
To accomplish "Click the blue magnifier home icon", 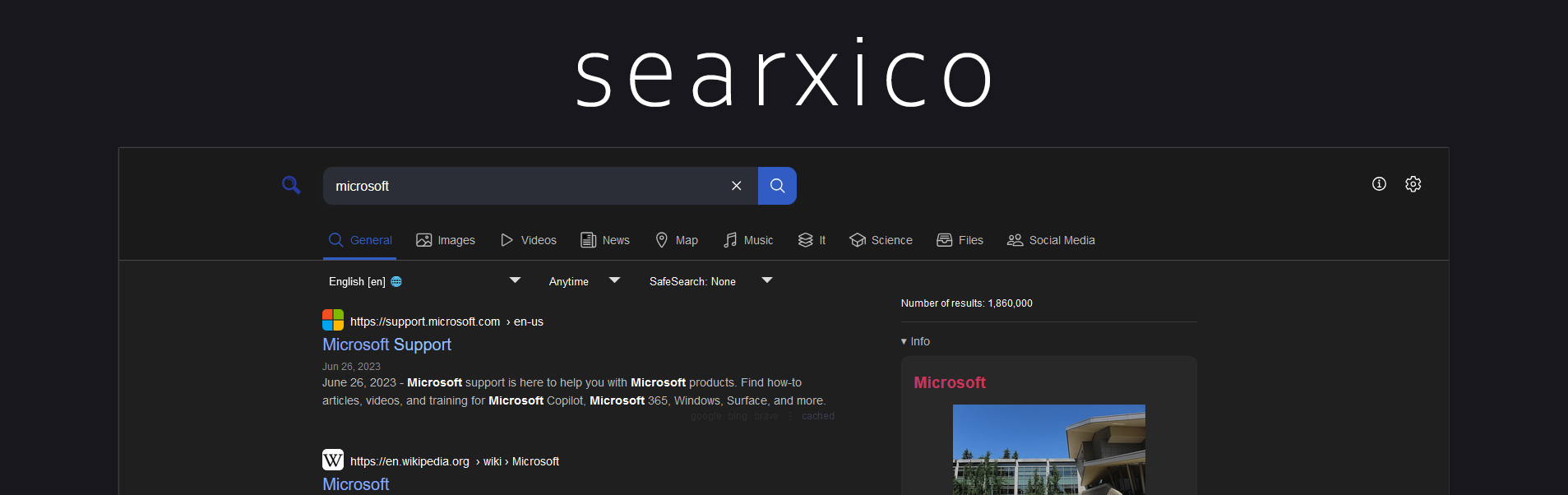I will [x=291, y=185].
